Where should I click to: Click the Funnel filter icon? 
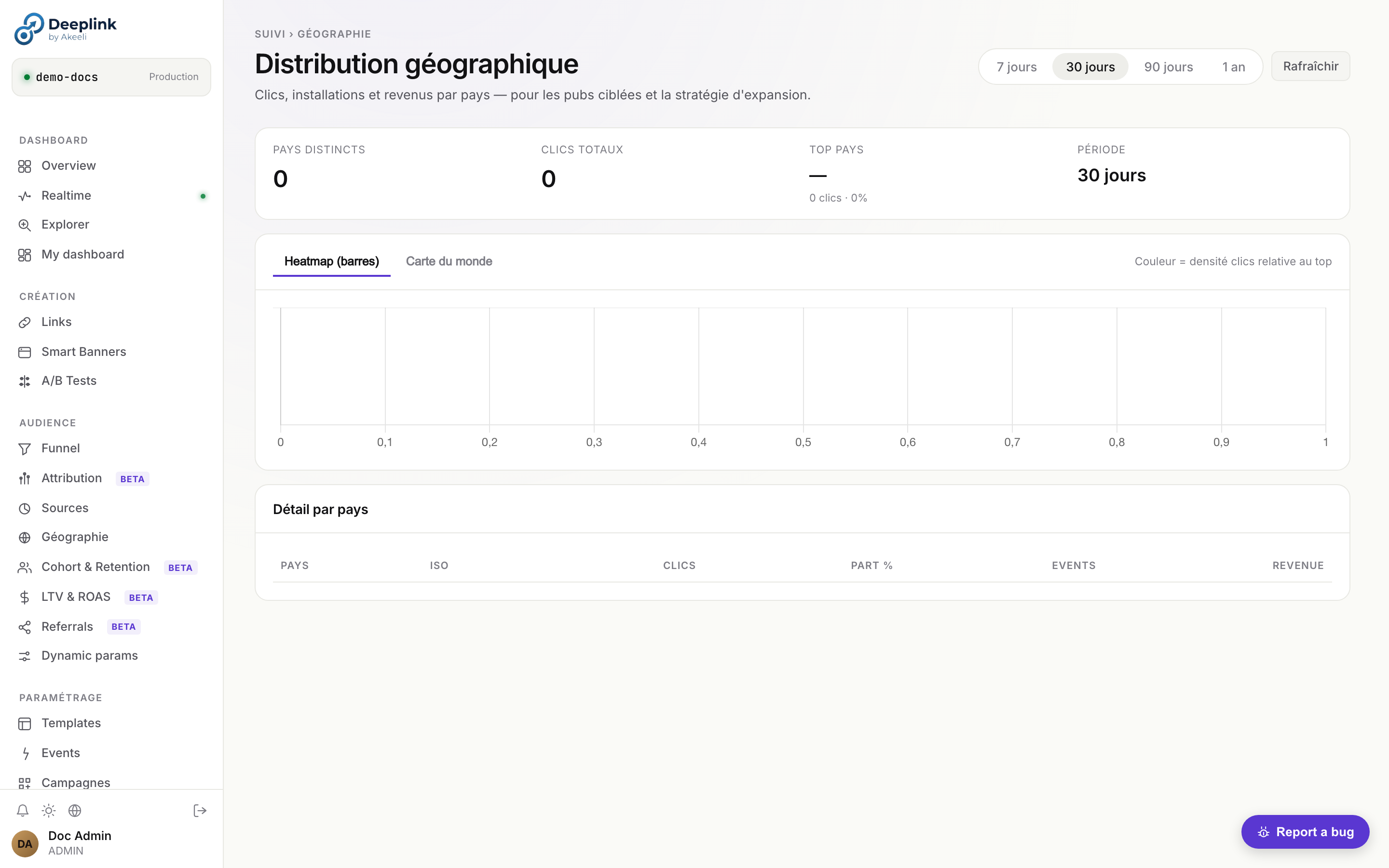click(x=24, y=449)
